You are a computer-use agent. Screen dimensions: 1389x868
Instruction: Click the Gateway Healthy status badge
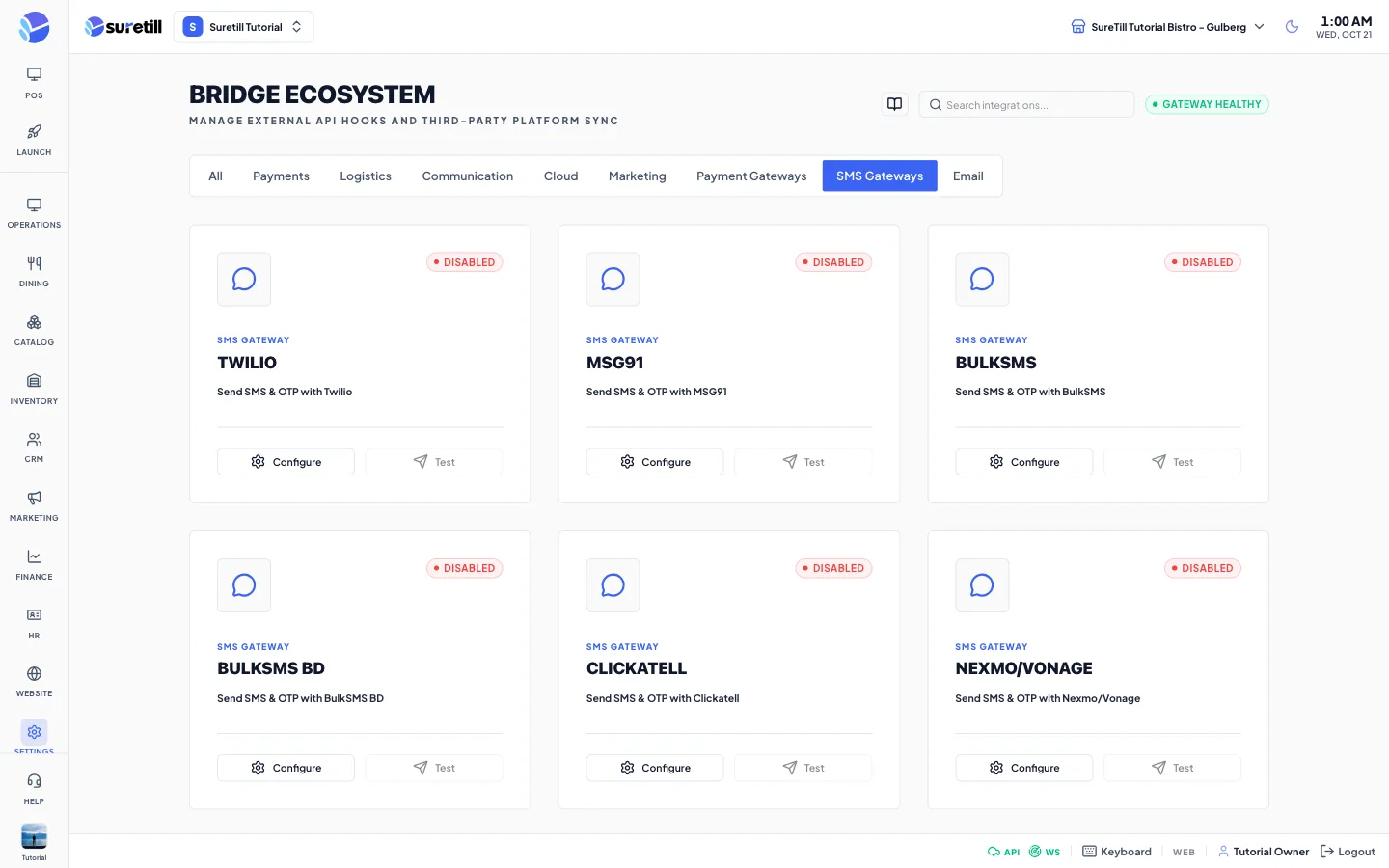click(1207, 104)
